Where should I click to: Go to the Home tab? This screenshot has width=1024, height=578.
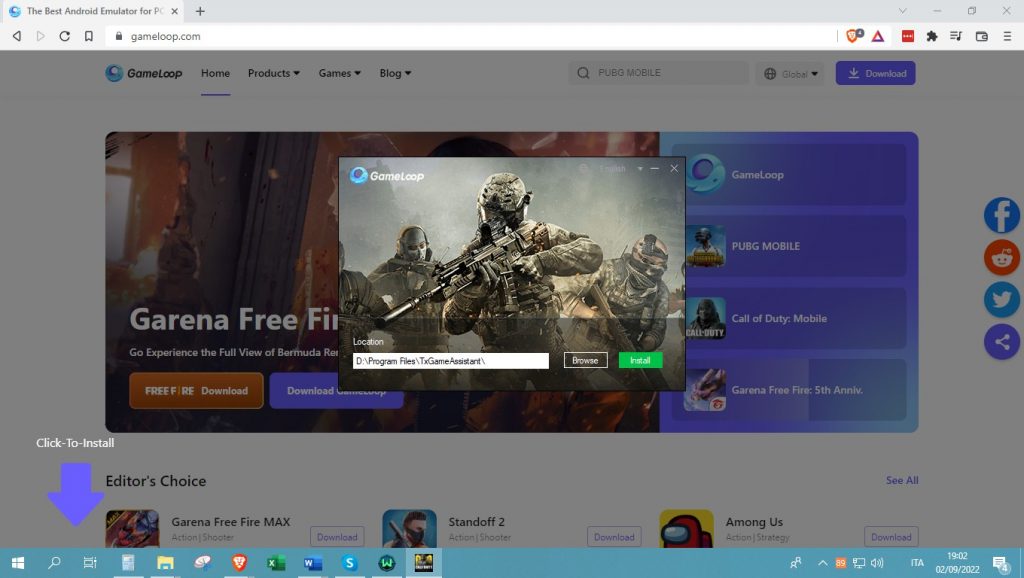[x=215, y=73]
